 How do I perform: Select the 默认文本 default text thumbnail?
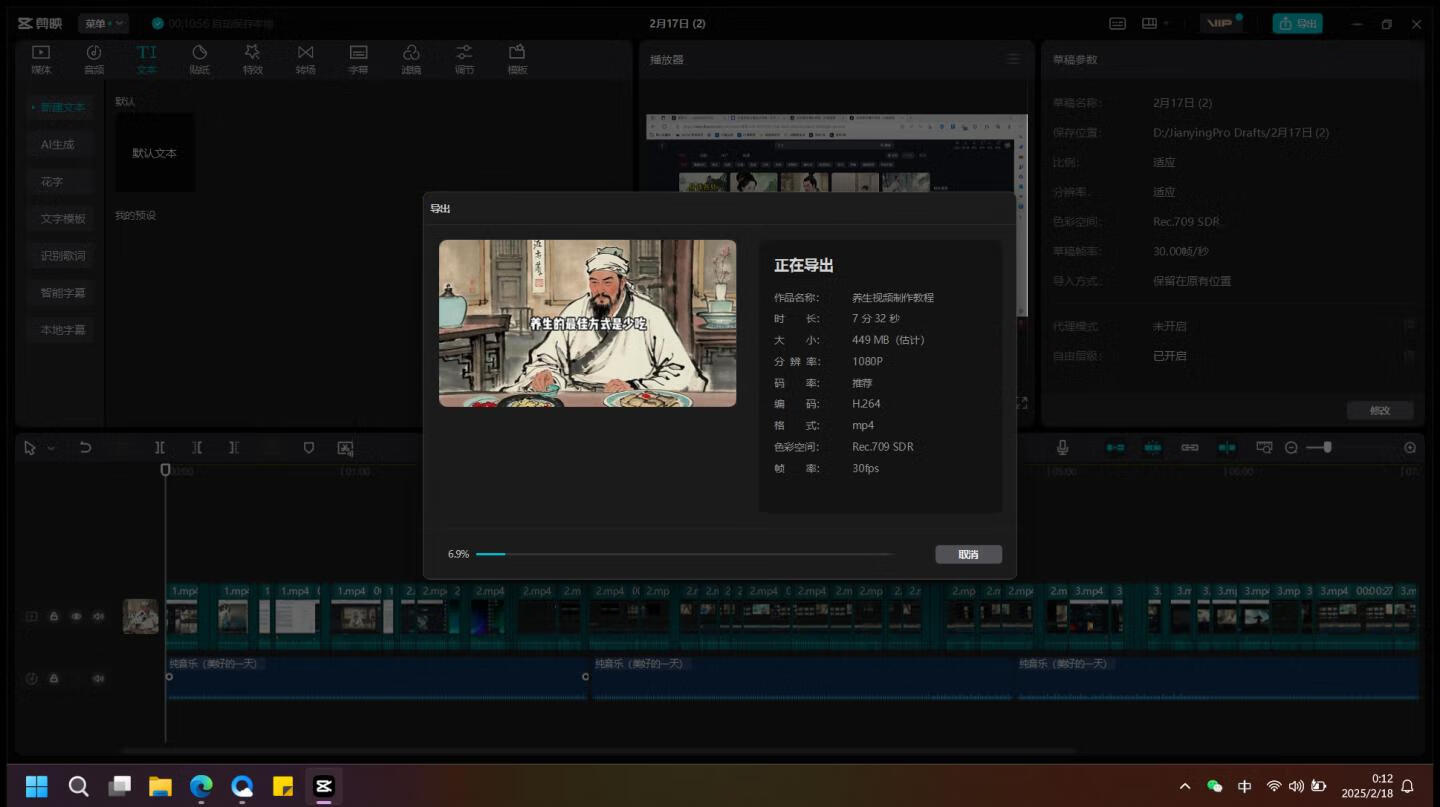[154, 153]
